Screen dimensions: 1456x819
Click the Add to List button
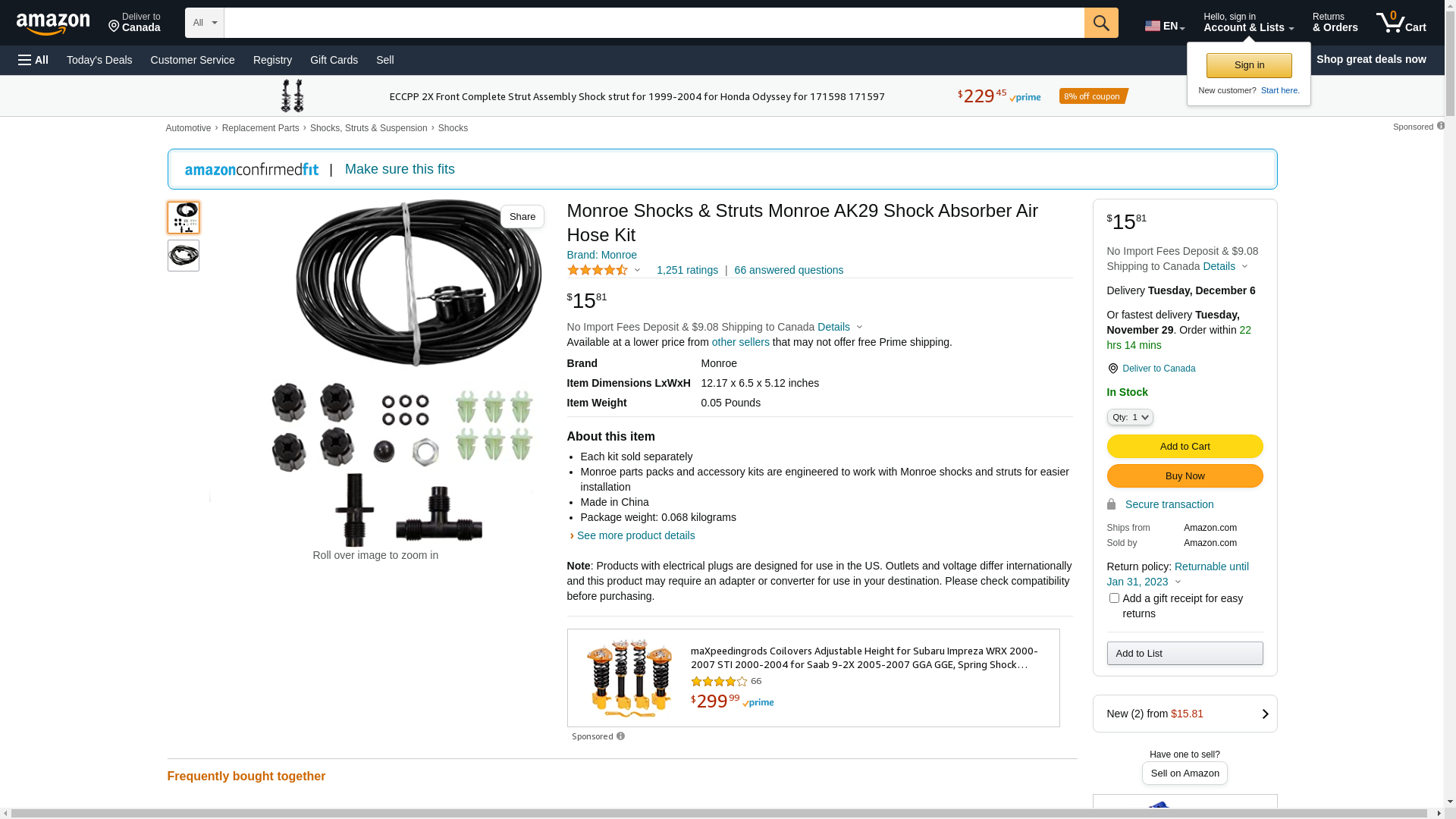coord(1185,654)
